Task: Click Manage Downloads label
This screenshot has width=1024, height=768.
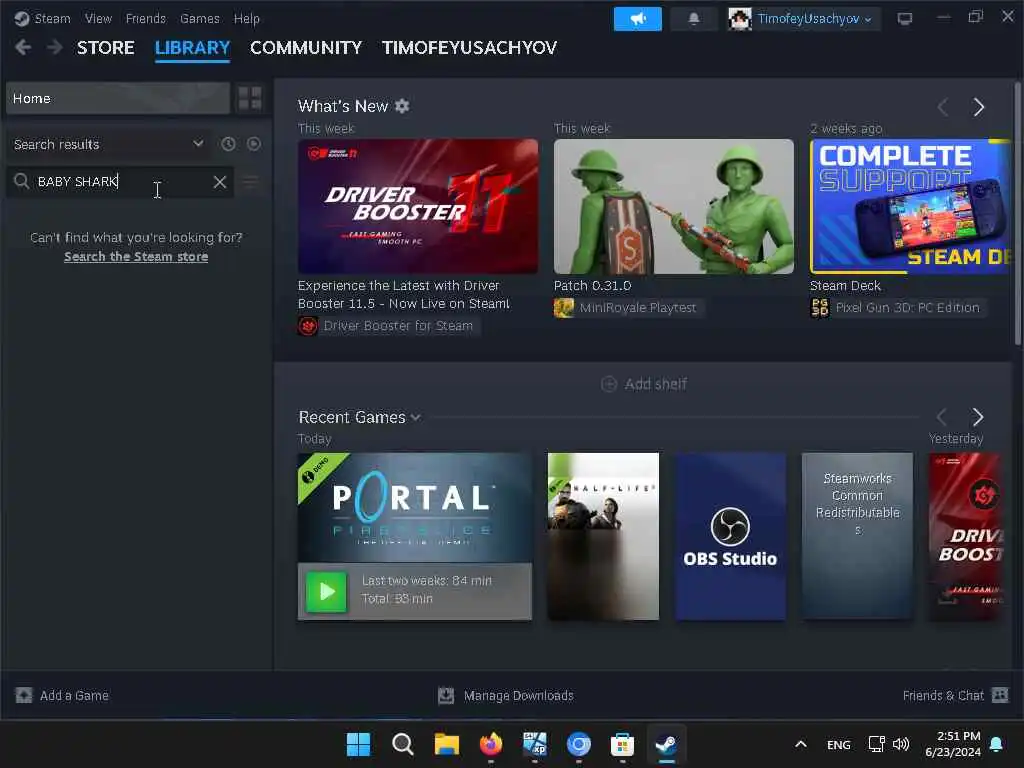Action: point(519,696)
